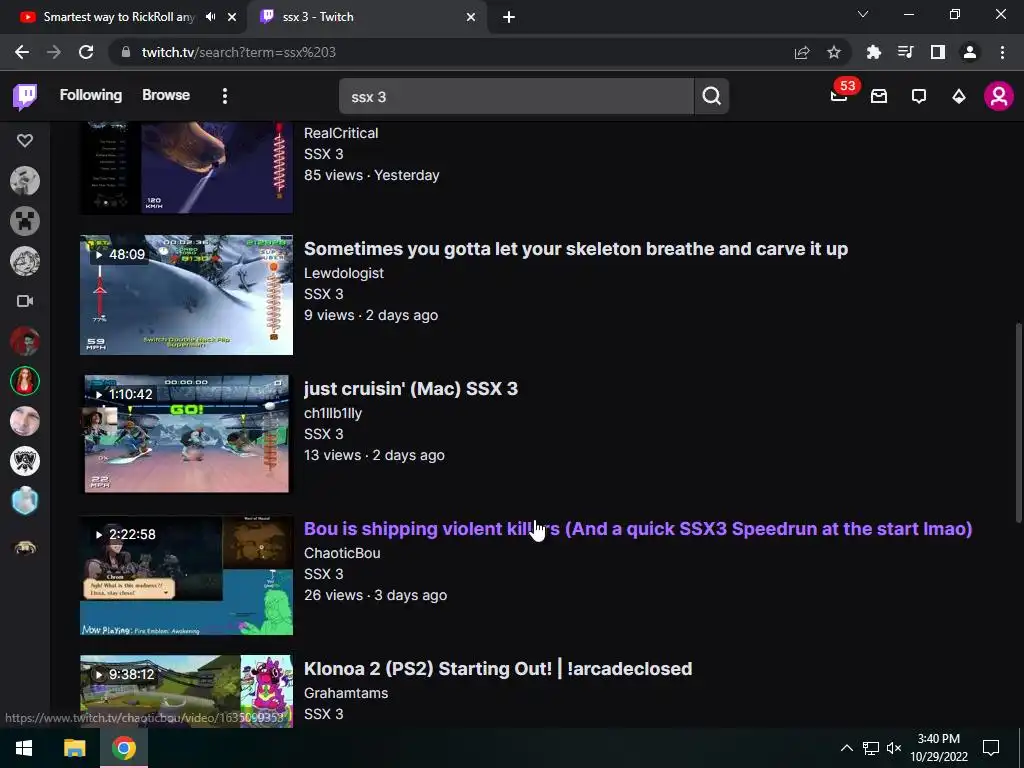Open the Windows action center
The width and height of the screenshot is (1024, 768).
coord(991,748)
